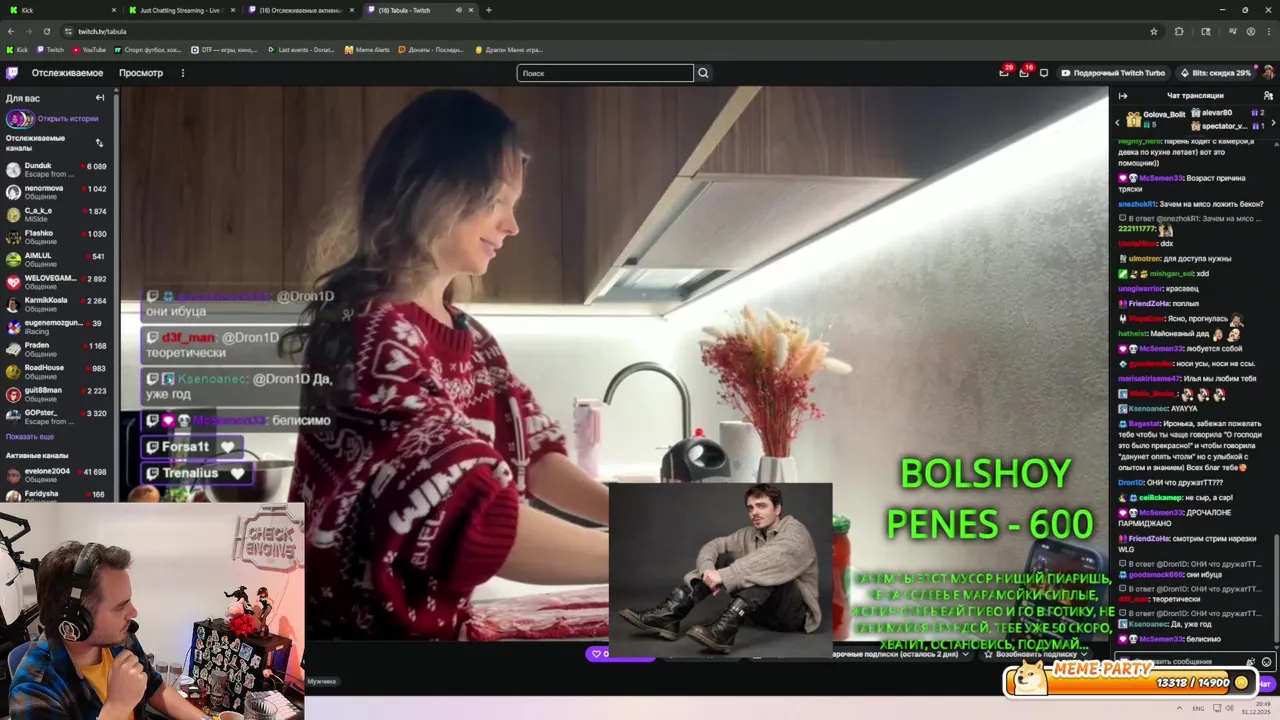Reload the page with the refresh icon
Viewport: 1280px width, 720px height.
click(x=46, y=31)
